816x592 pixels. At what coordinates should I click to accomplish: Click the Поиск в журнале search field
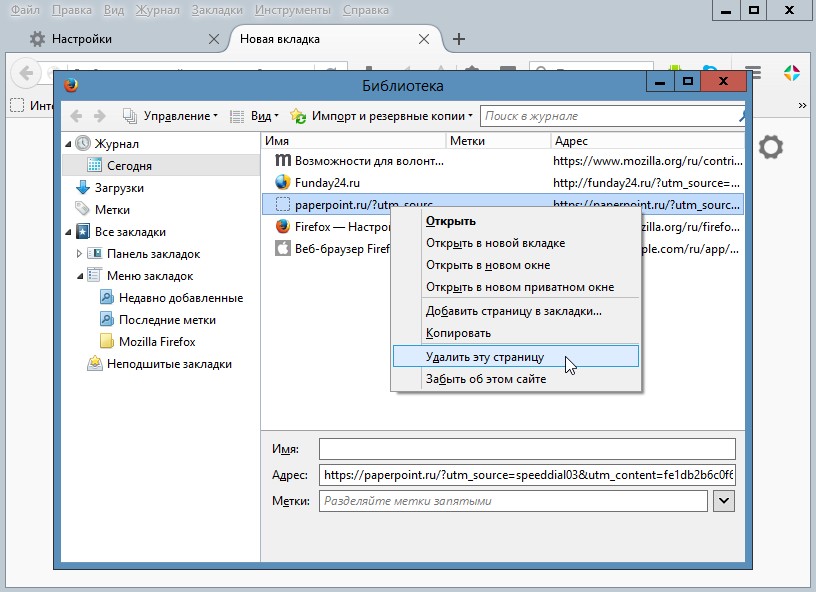coord(609,116)
